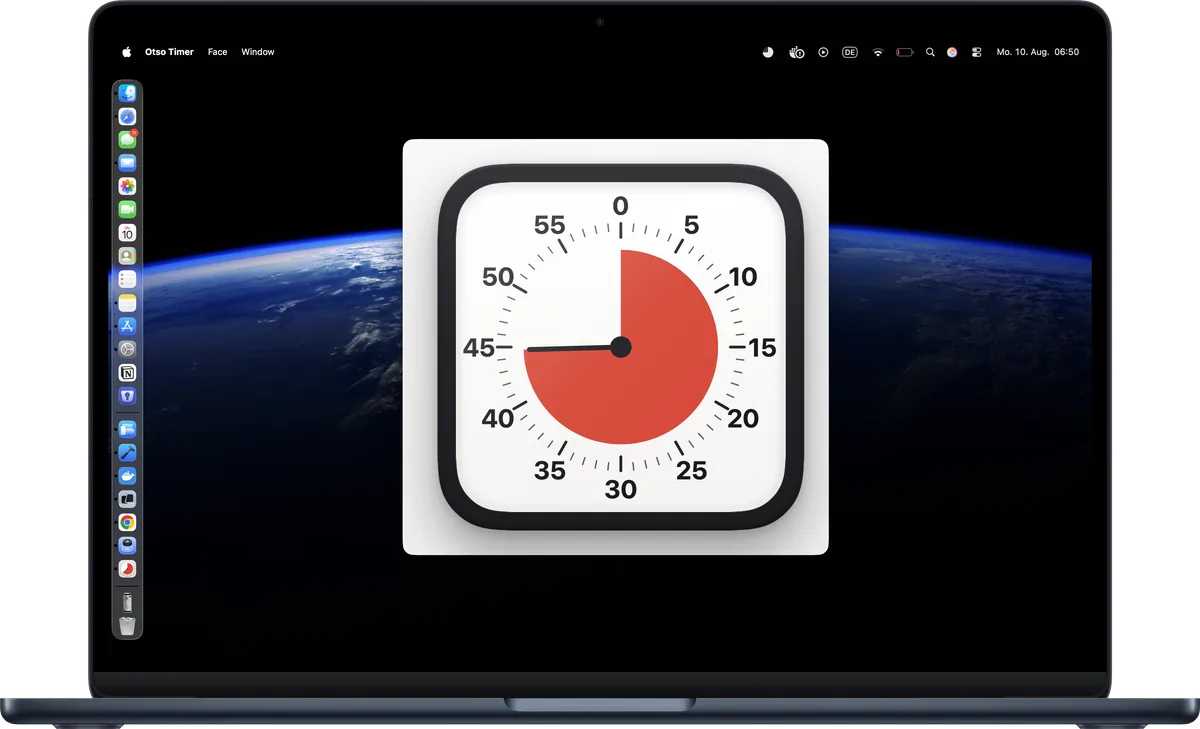Open Calendar showing date 10
Image resolution: width=1200 pixels, height=729 pixels.
tap(127, 233)
